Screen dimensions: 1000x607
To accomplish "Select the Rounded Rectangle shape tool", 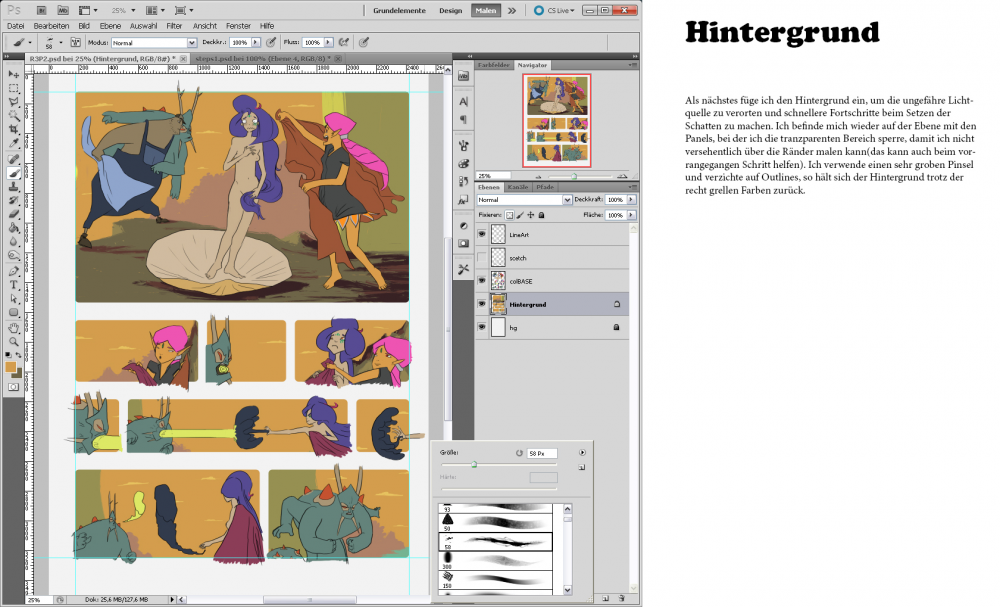I will click(13, 312).
